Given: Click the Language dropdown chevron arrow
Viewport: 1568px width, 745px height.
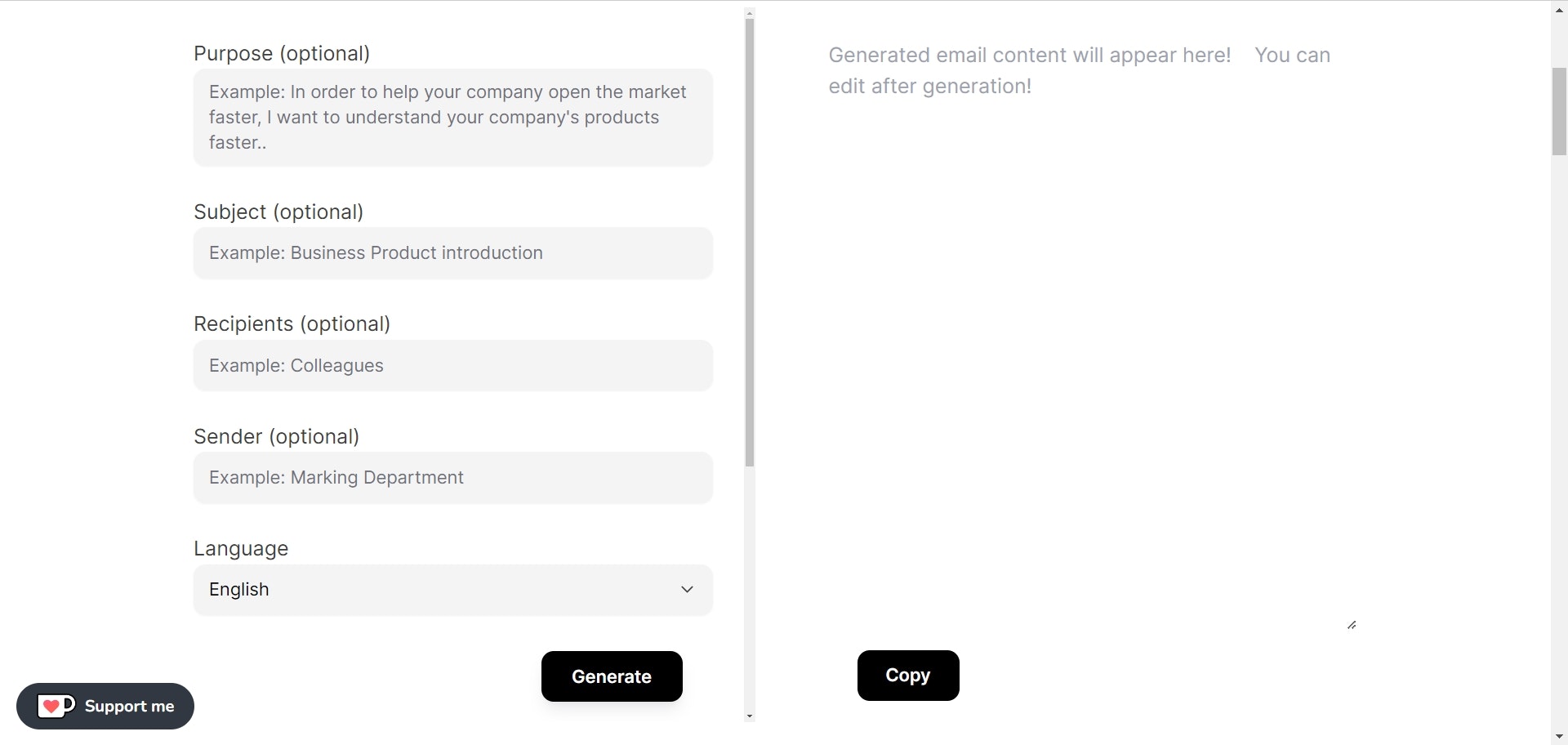Looking at the screenshot, I should [x=687, y=589].
